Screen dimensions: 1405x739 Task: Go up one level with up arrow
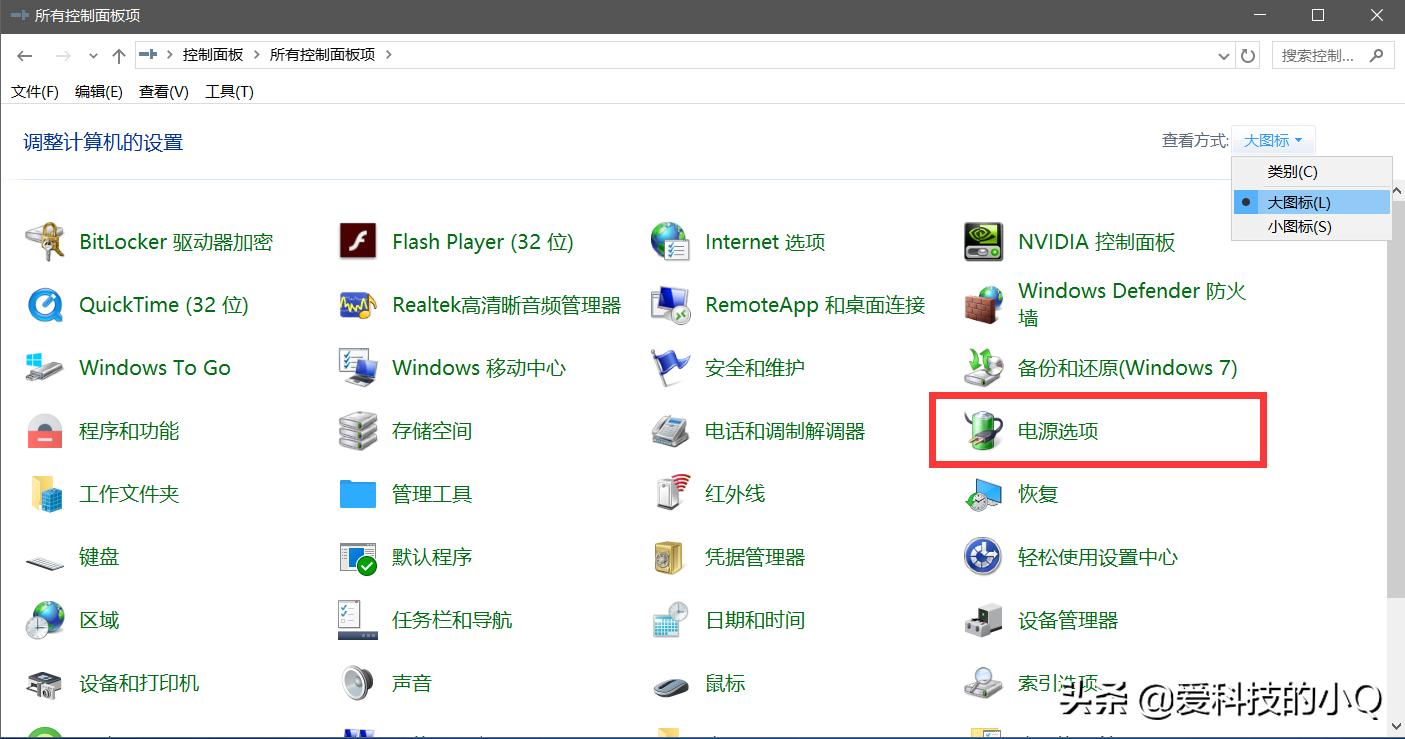click(x=119, y=56)
